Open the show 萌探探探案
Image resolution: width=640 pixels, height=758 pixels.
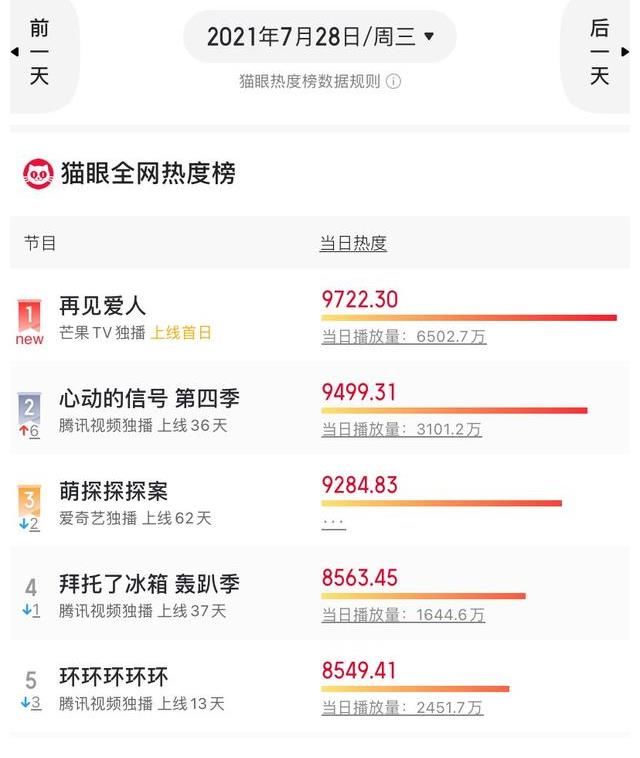point(114,491)
